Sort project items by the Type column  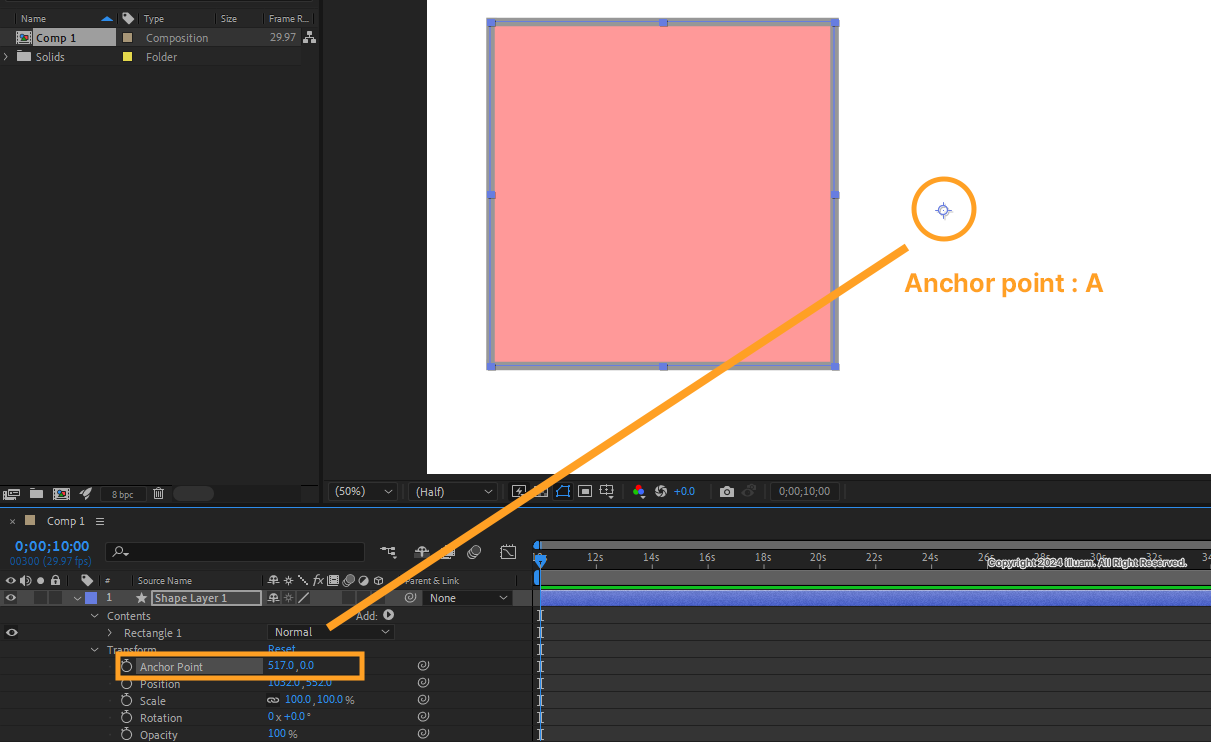coord(153,19)
